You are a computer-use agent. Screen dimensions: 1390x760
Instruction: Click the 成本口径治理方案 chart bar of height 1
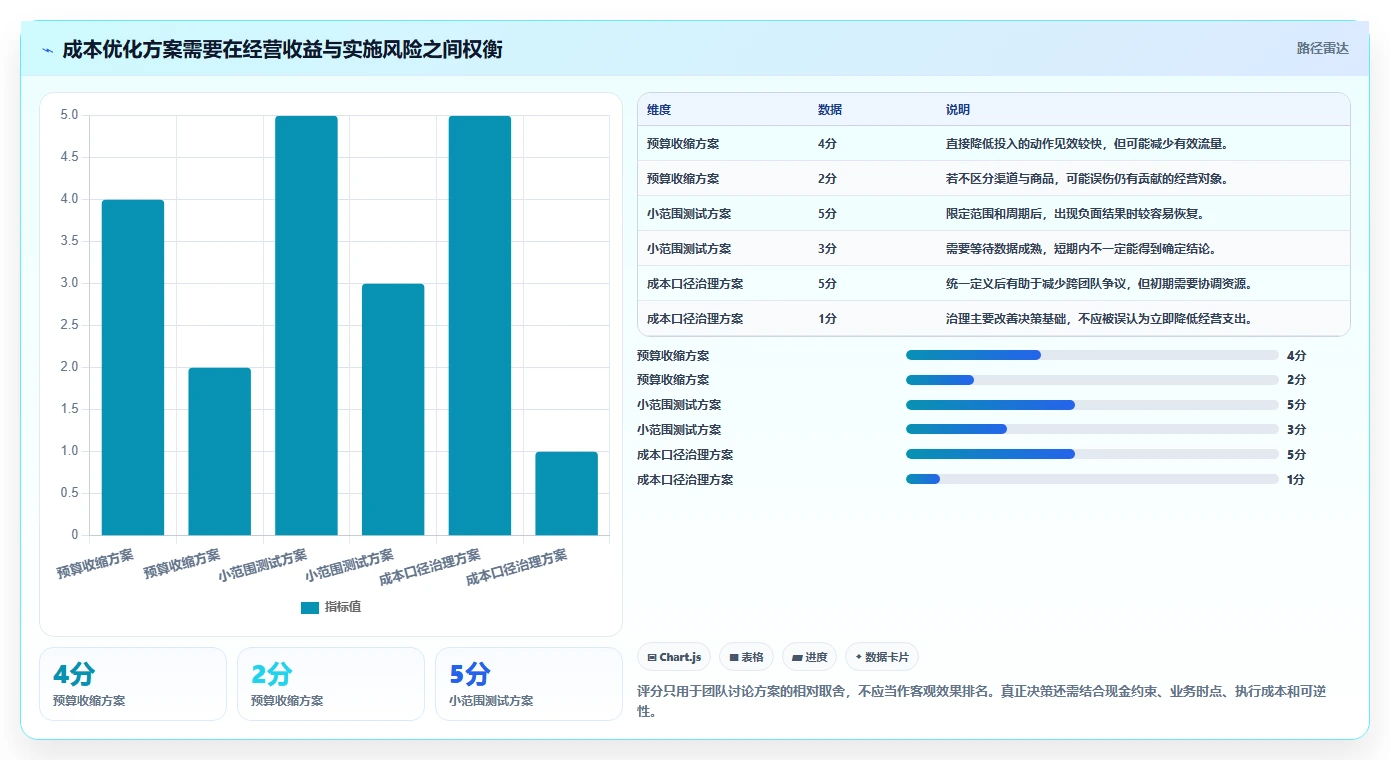(566, 493)
